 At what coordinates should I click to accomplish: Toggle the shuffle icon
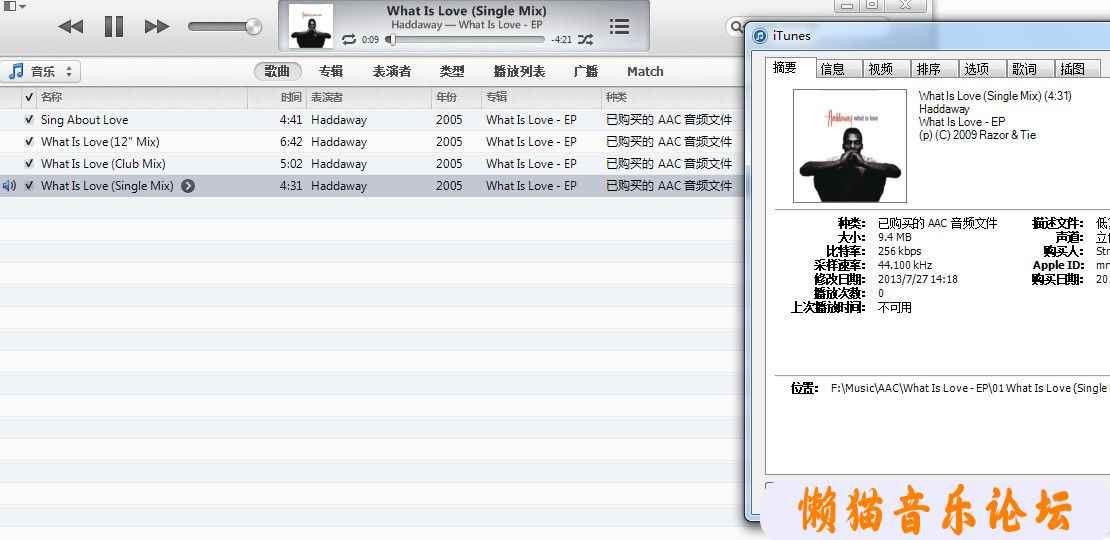coord(585,40)
